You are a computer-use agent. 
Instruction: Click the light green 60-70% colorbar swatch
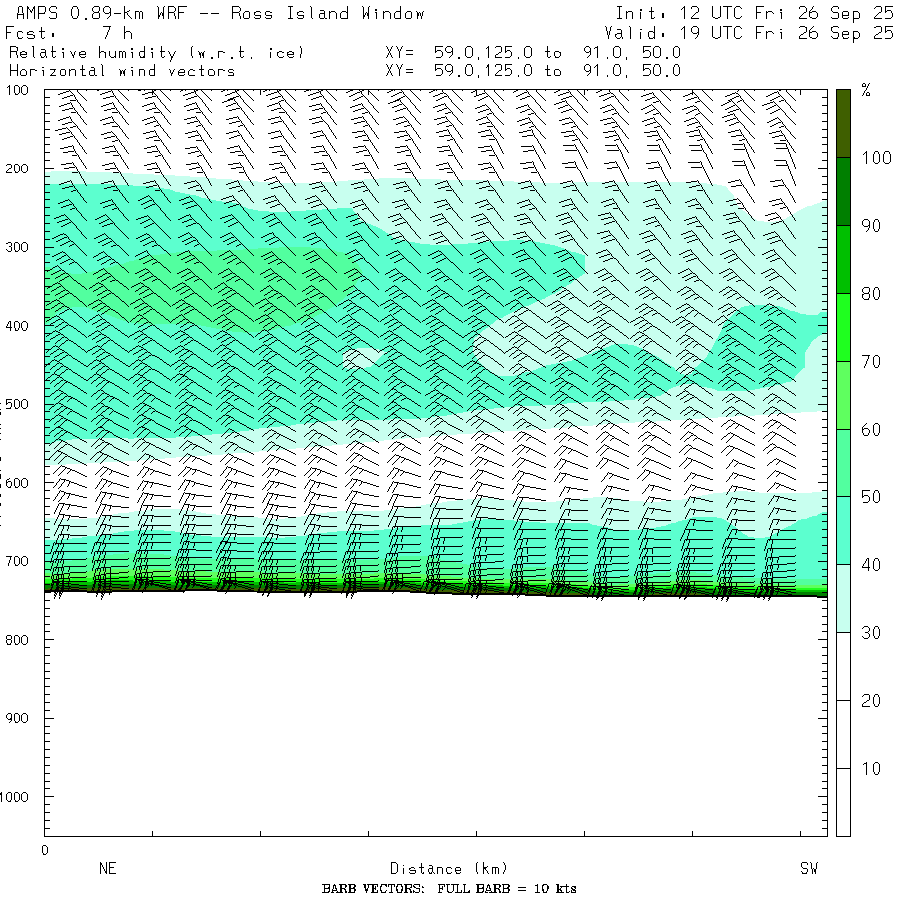pos(843,395)
